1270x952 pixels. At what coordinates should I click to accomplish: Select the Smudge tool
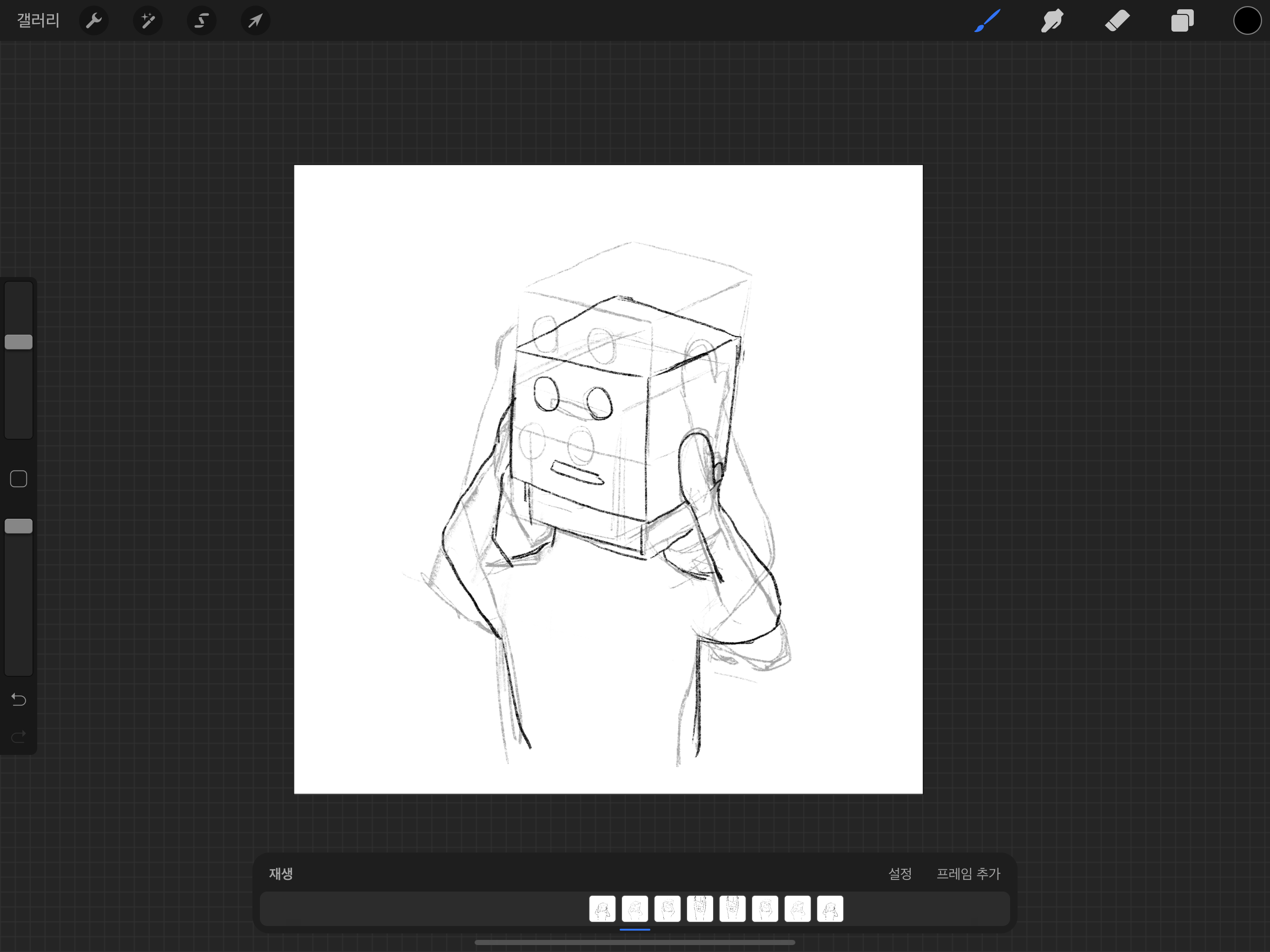pos(1052,21)
